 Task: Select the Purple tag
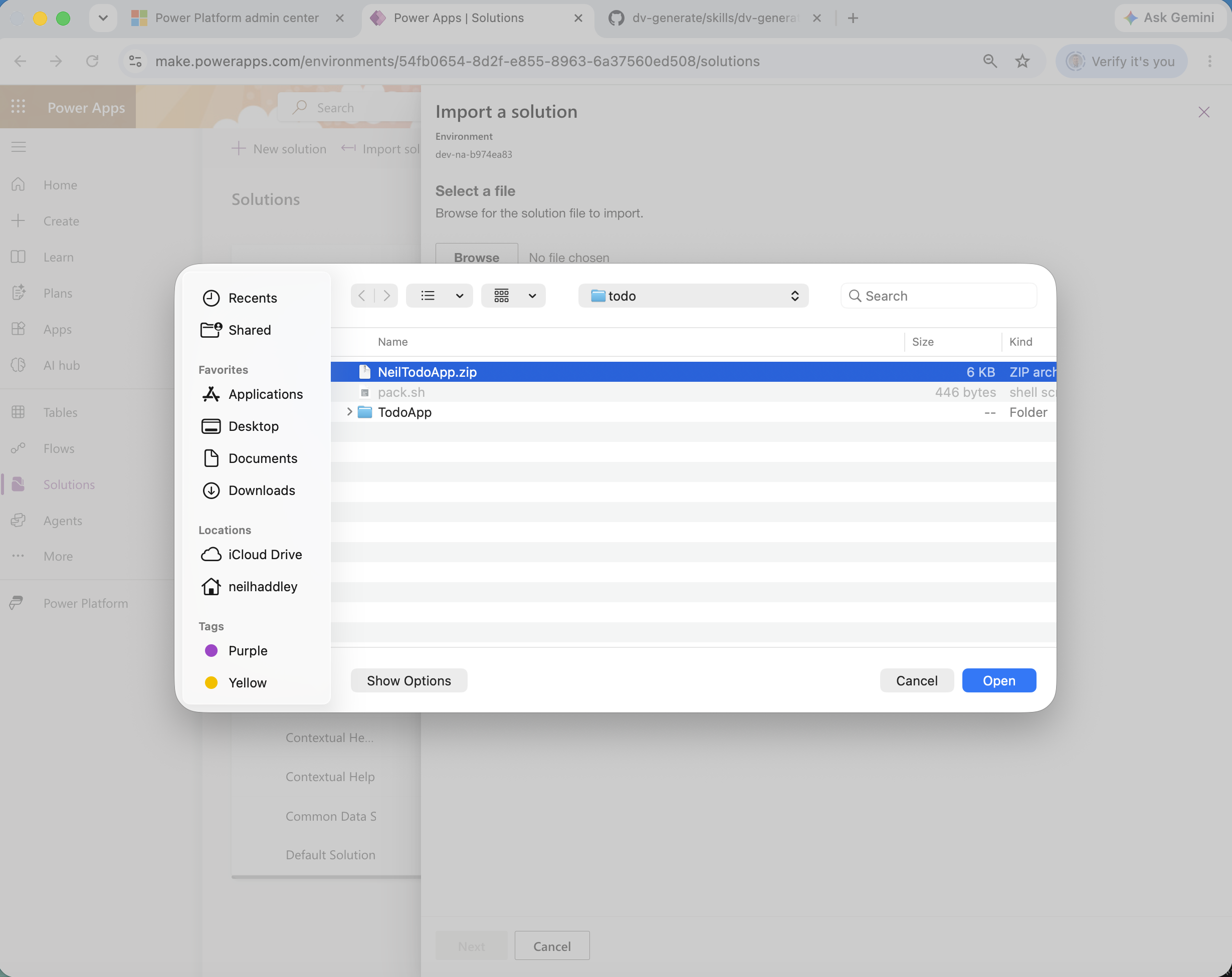(x=236, y=650)
